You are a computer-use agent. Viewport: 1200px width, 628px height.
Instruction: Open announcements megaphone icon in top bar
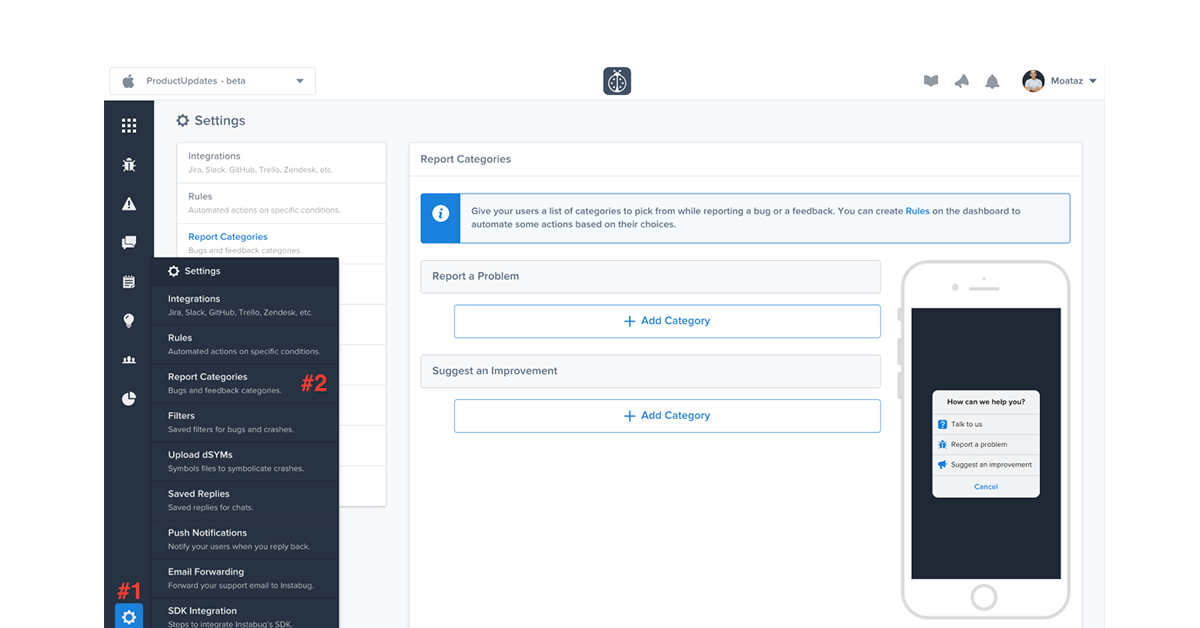[962, 81]
